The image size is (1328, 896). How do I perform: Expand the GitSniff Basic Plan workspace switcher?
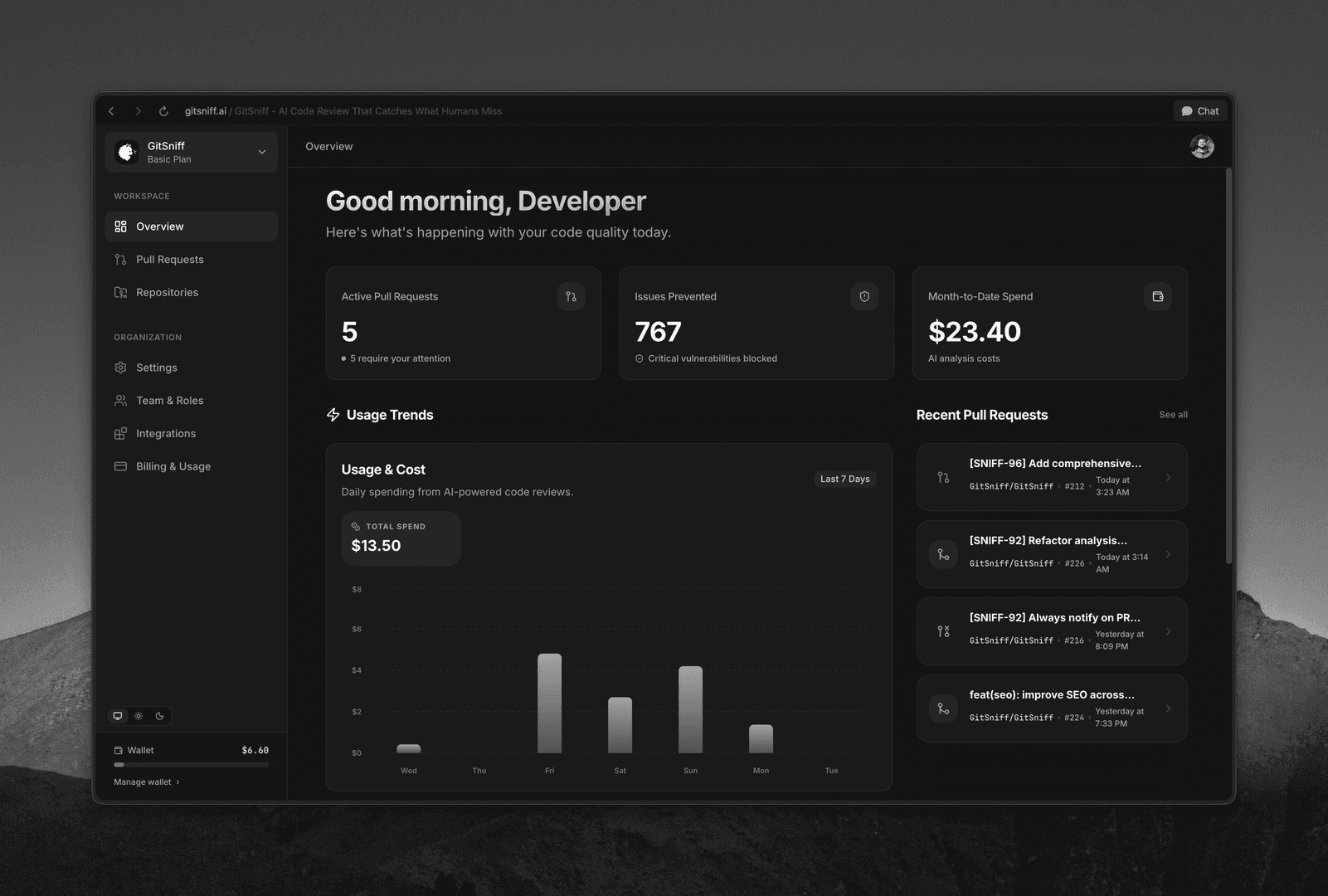260,152
